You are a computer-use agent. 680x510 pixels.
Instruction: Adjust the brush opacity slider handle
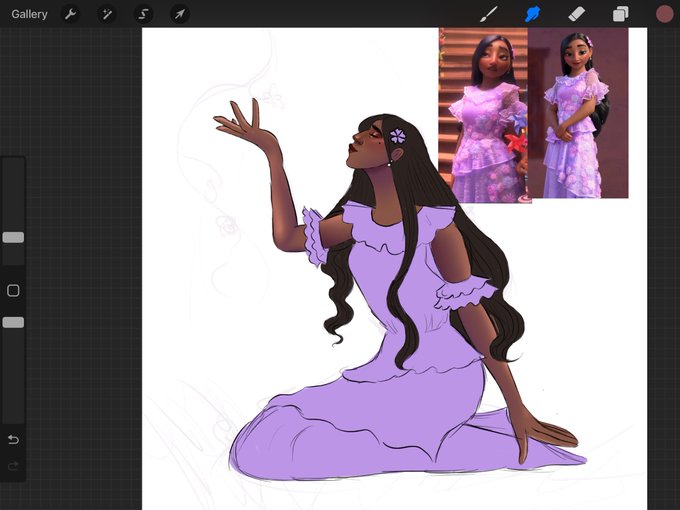(x=13, y=322)
